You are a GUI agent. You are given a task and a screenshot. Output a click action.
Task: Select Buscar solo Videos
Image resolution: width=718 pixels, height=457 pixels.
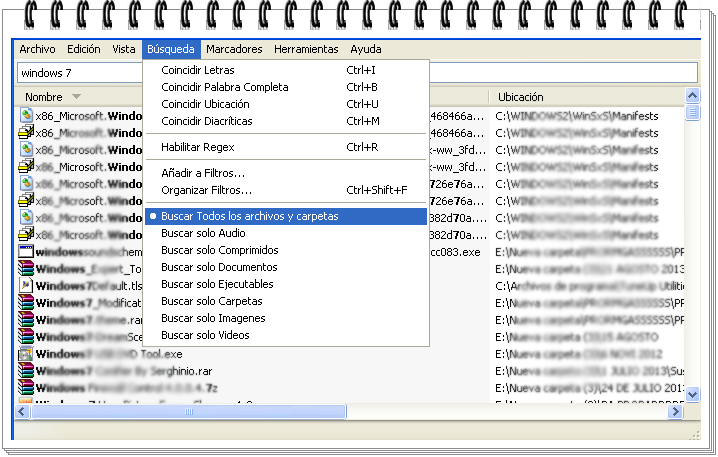pos(286,335)
